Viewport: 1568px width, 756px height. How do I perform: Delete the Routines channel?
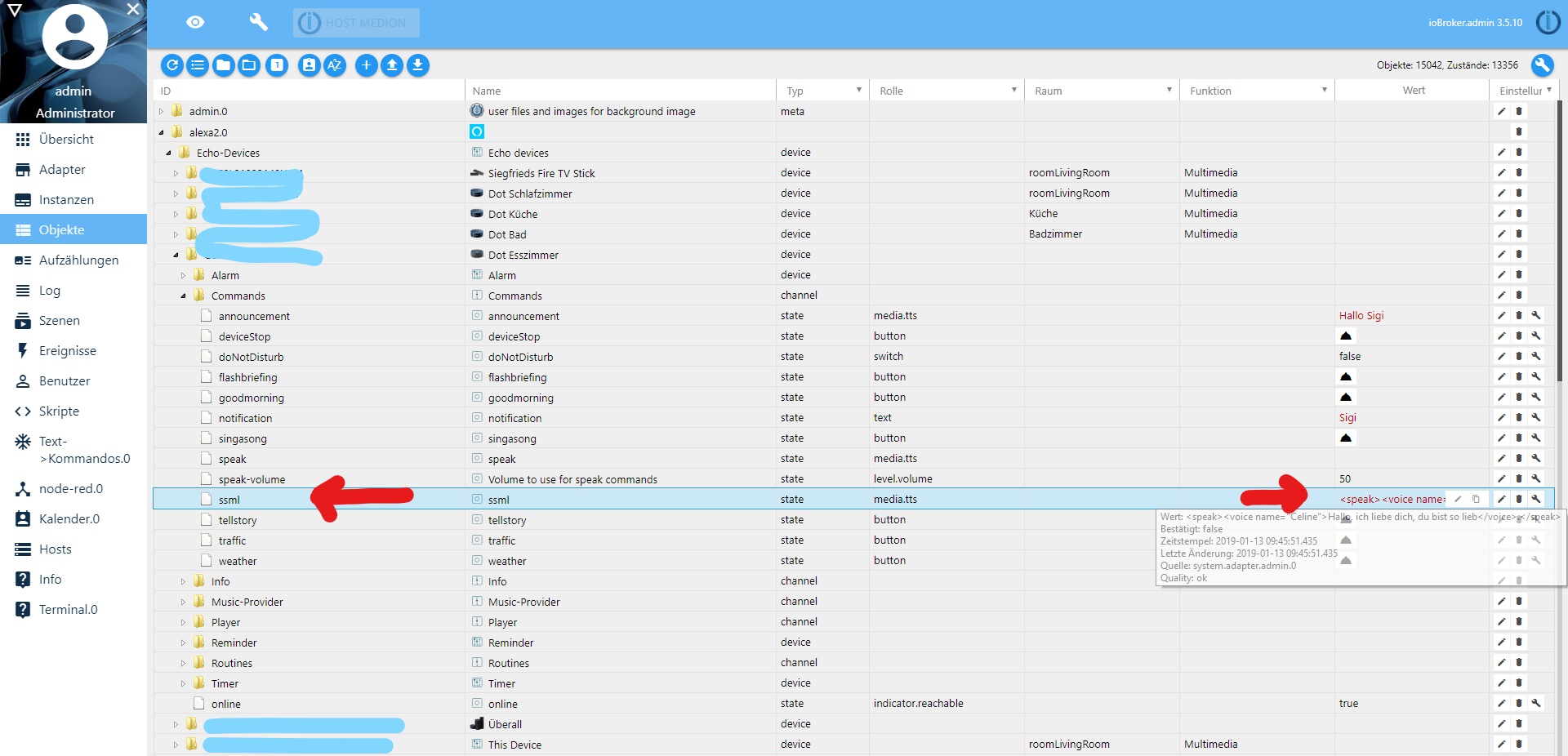[x=1519, y=662]
